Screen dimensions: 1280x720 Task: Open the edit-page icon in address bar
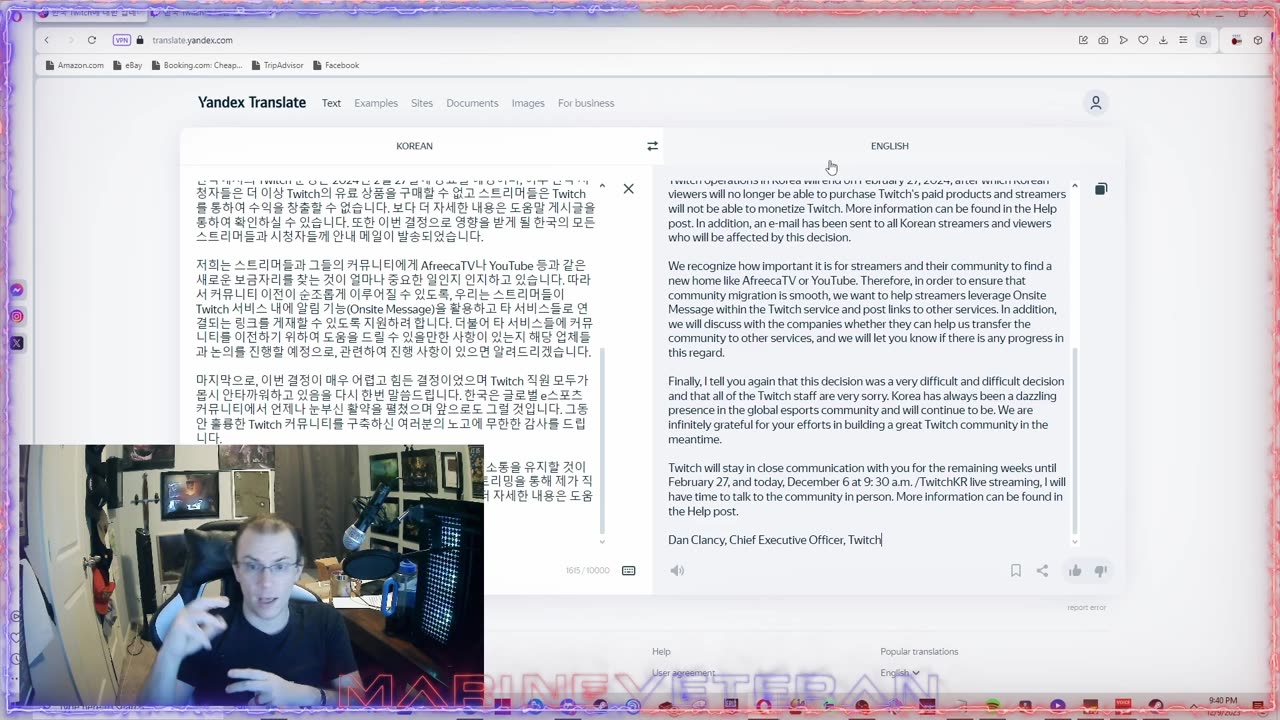pyautogui.click(x=1083, y=40)
